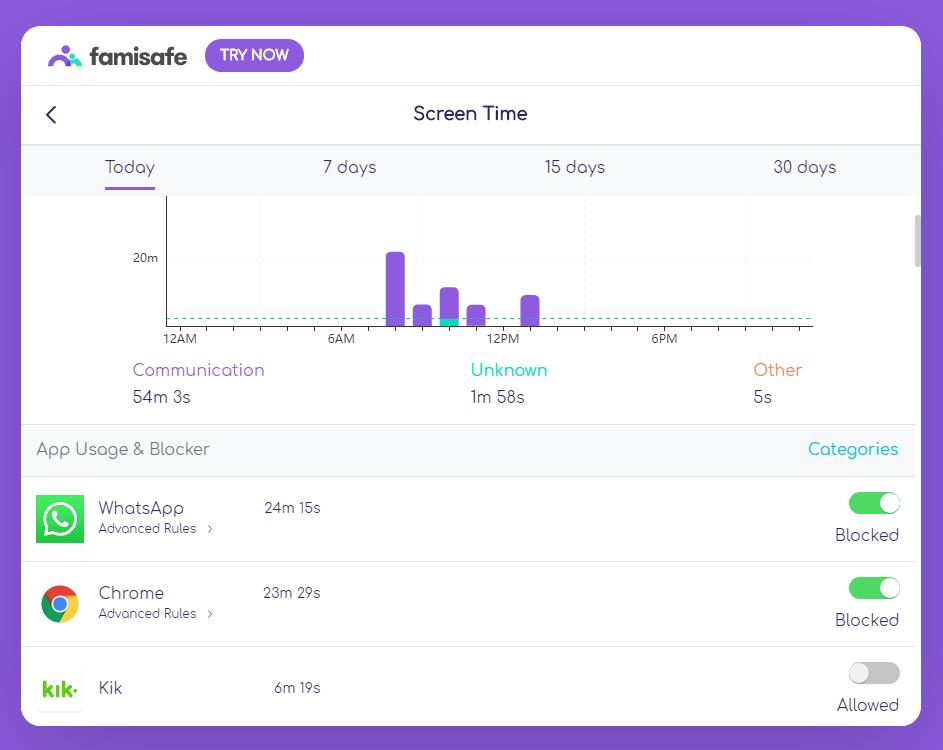This screenshot has width=943, height=750.
Task: Select the Unknown usage category
Action: coord(508,370)
